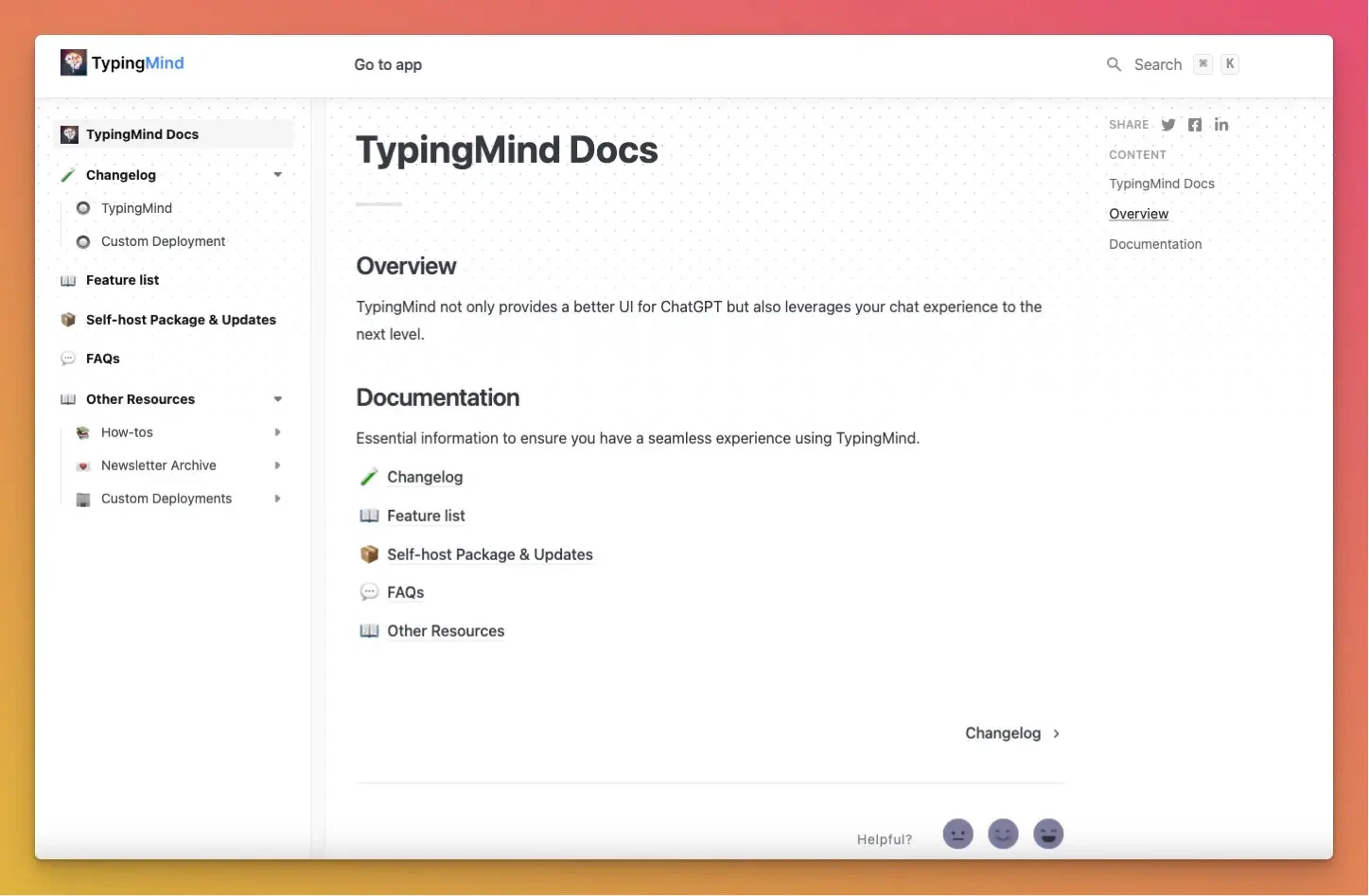Viewport: 1369px width, 896px height.
Task: Click the Go to app link
Action: click(x=388, y=64)
